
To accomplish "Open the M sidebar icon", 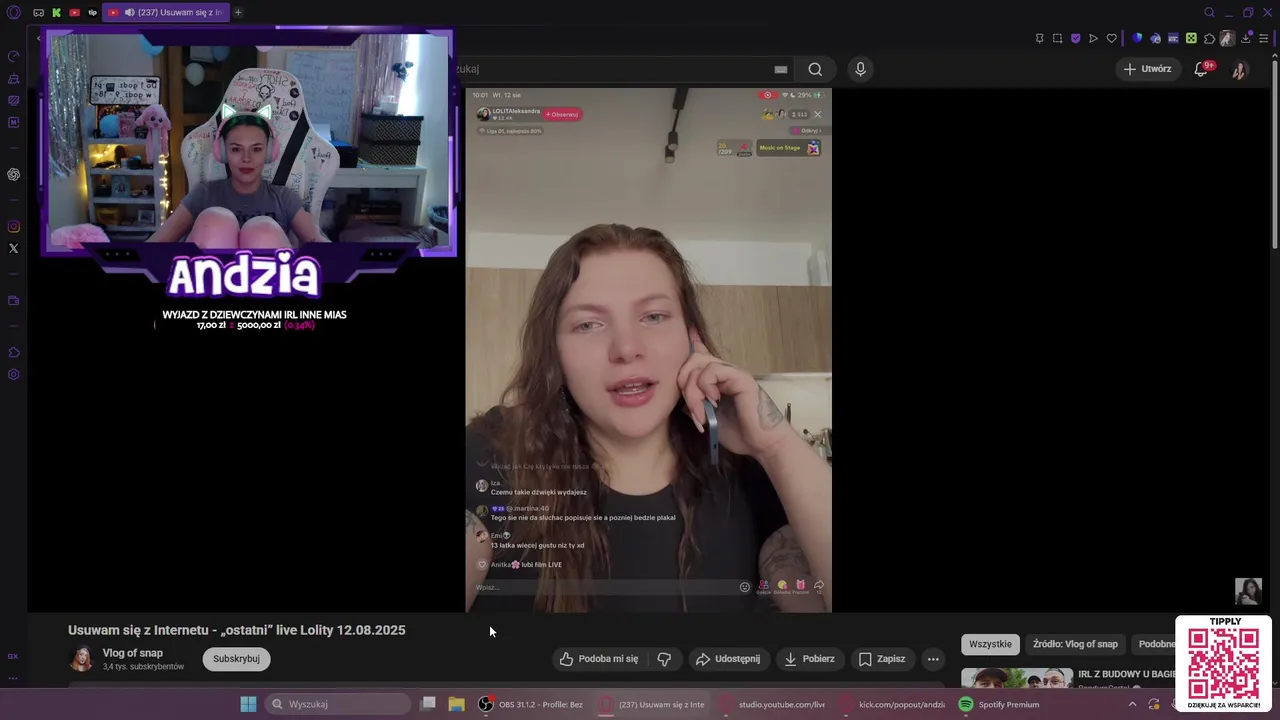I will click(13, 122).
